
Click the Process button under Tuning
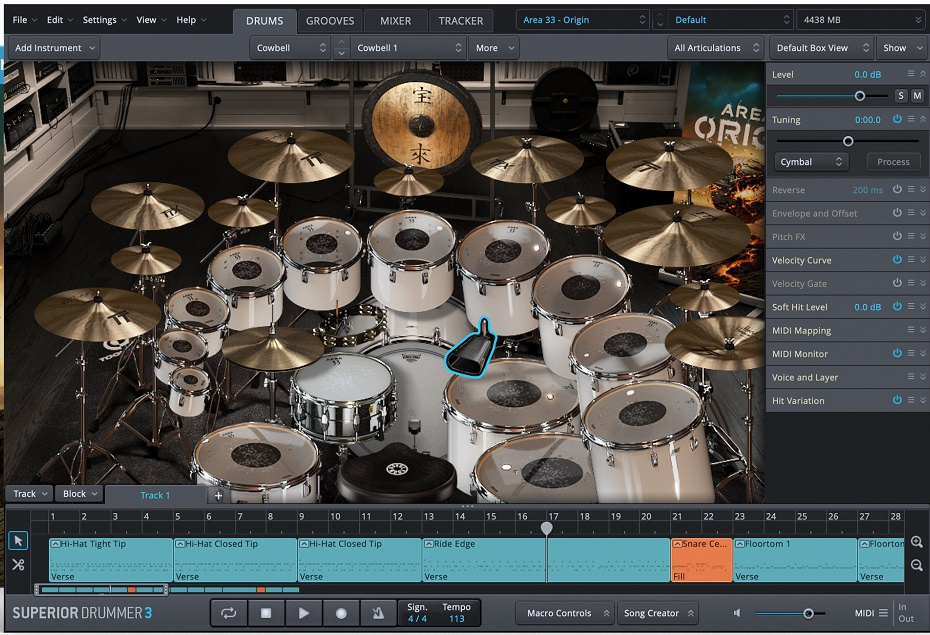point(892,161)
